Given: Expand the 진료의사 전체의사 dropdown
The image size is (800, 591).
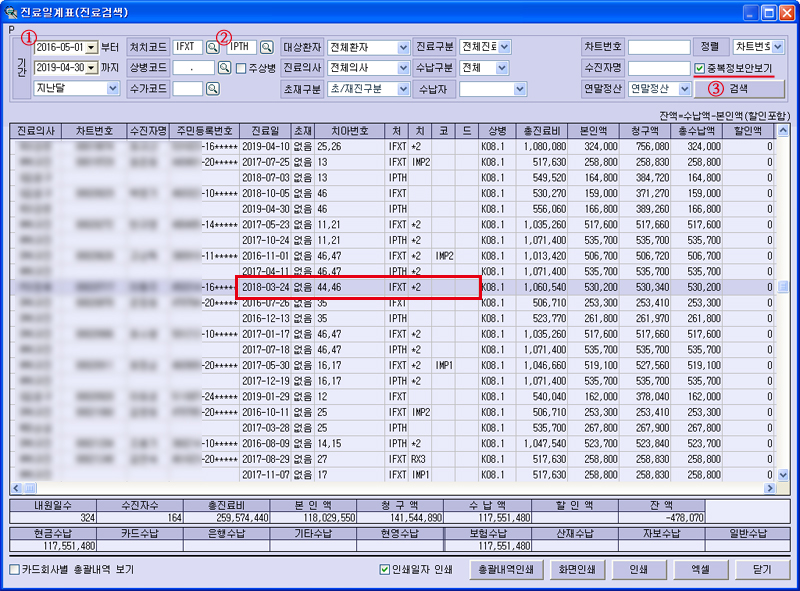Looking at the screenshot, I should pos(403,68).
